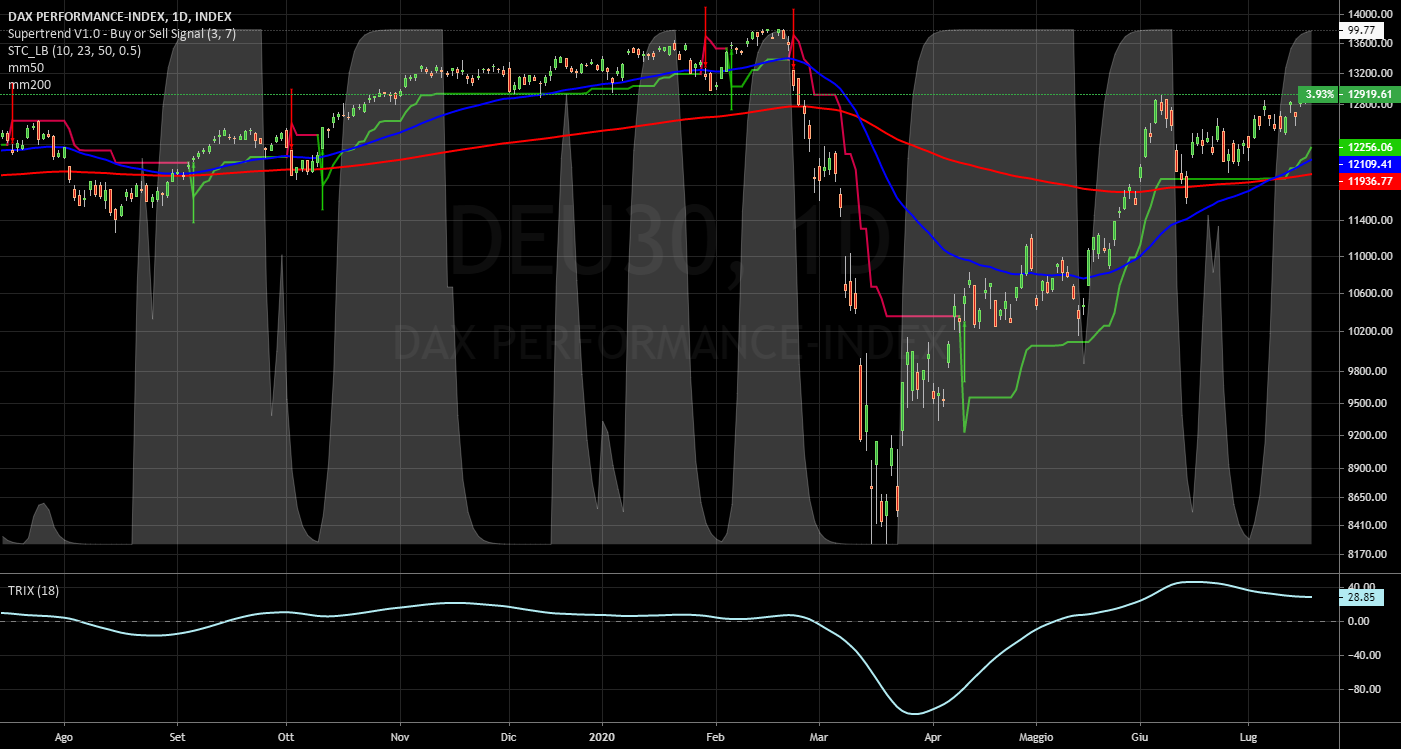Click 40.00 on the TRIX axis

click(1362, 587)
